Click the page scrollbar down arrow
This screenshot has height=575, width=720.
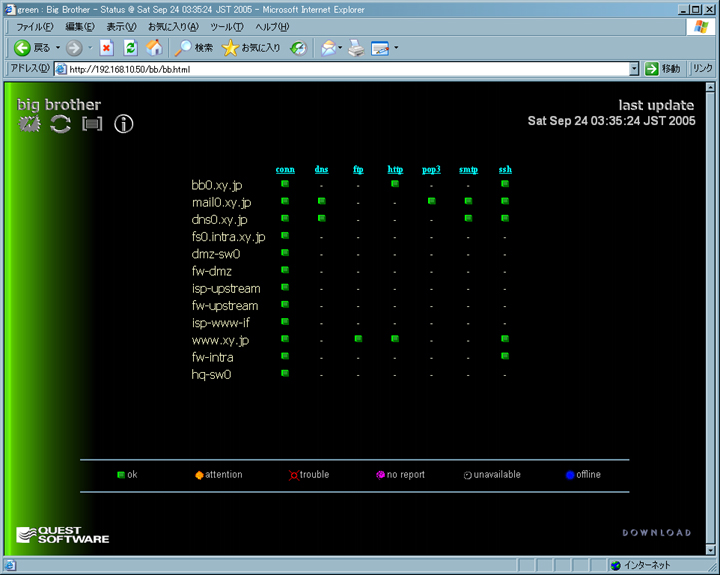point(710,549)
